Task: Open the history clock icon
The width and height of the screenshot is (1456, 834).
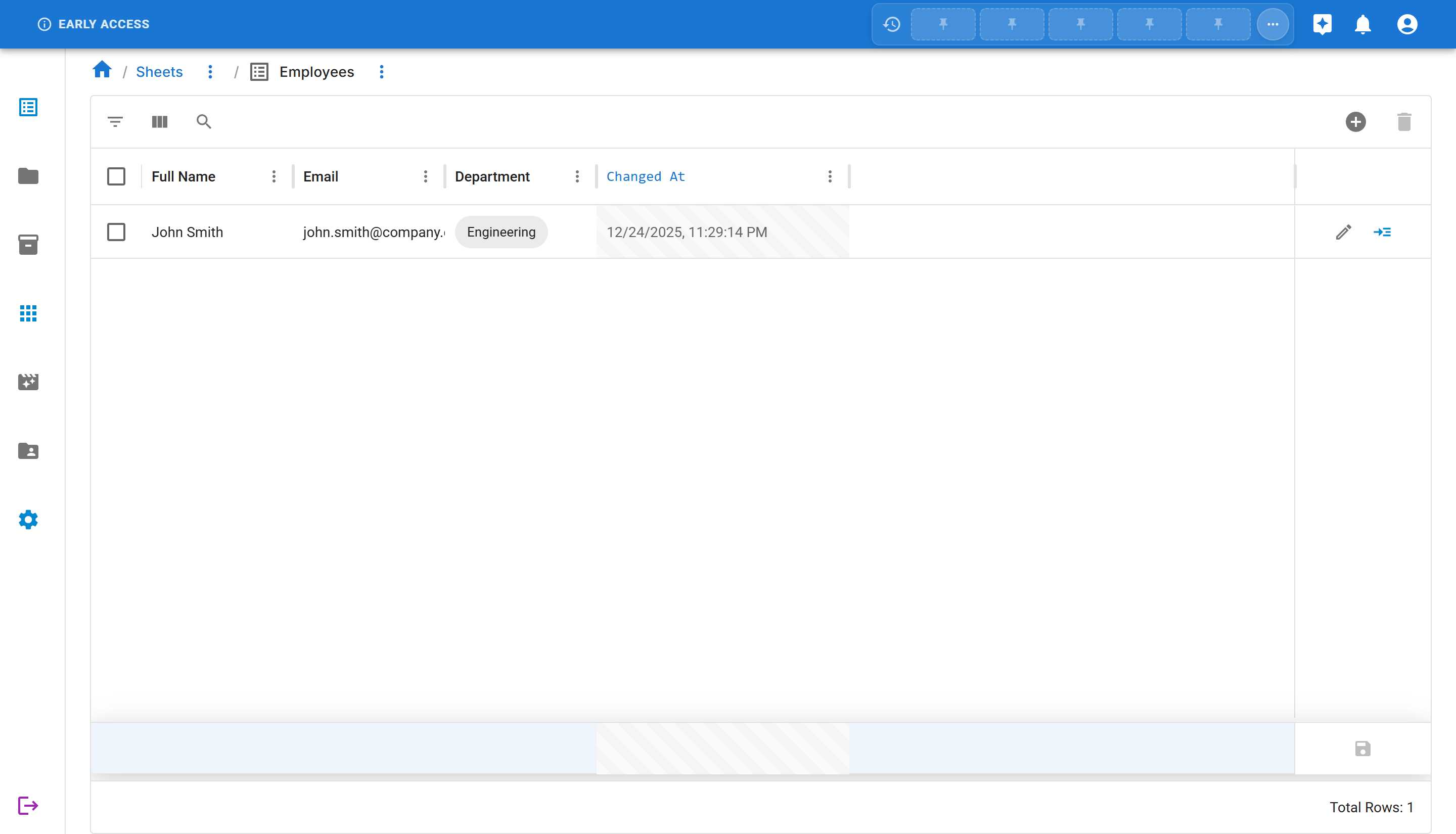Action: [891, 24]
